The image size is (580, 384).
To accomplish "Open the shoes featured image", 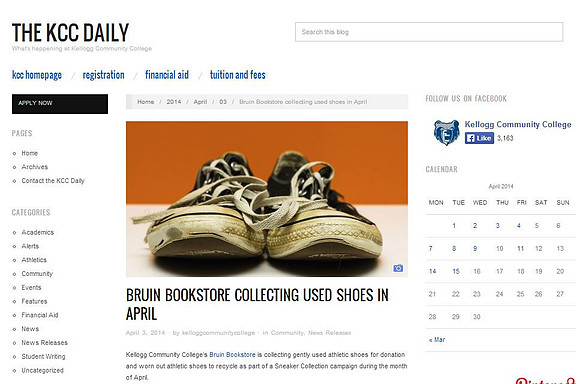I will (267, 199).
